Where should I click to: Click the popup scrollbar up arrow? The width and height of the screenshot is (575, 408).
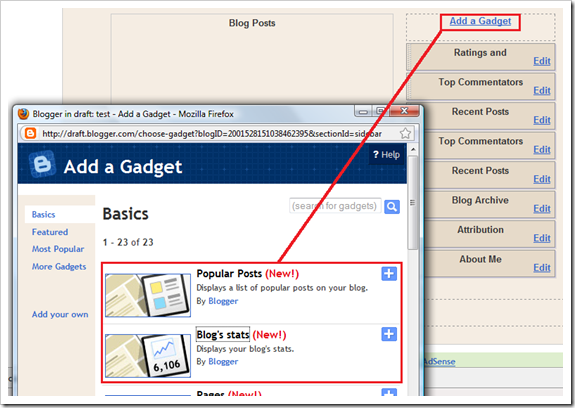413,150
